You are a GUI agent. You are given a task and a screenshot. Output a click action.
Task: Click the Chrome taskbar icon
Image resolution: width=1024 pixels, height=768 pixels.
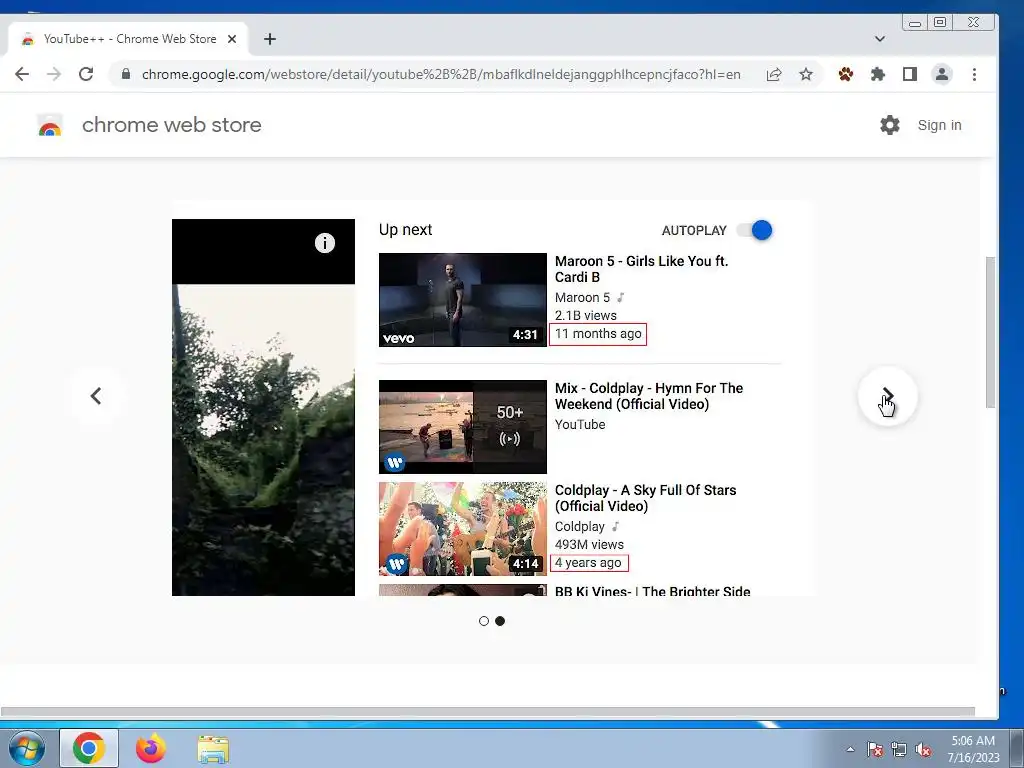[89, 748]
